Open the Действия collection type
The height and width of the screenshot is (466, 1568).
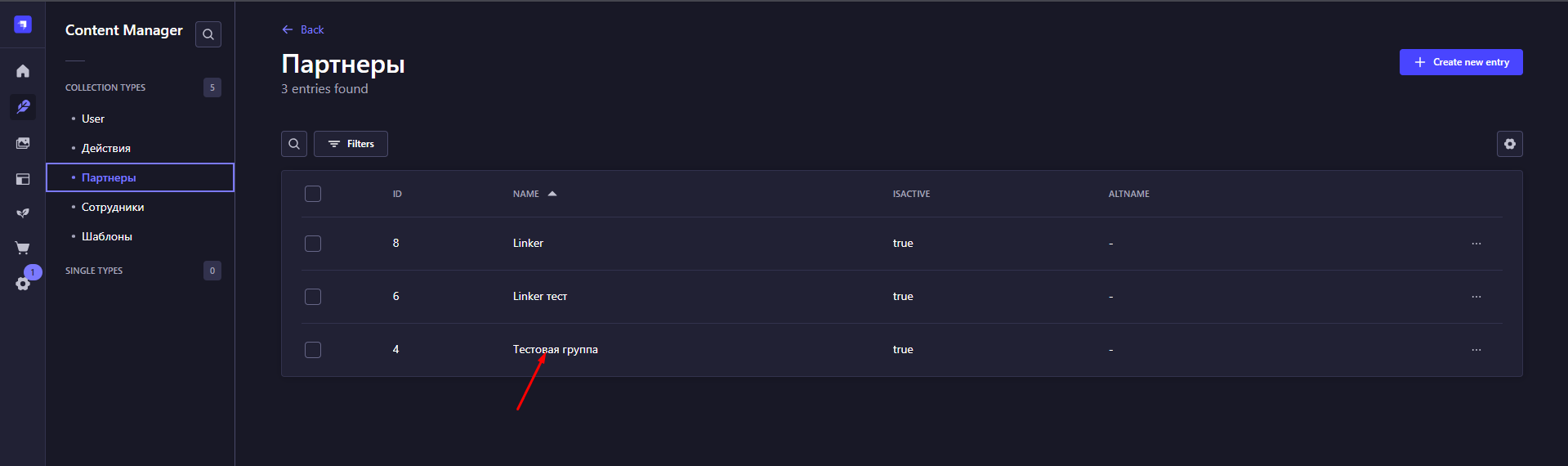click(x=106, y=148)
